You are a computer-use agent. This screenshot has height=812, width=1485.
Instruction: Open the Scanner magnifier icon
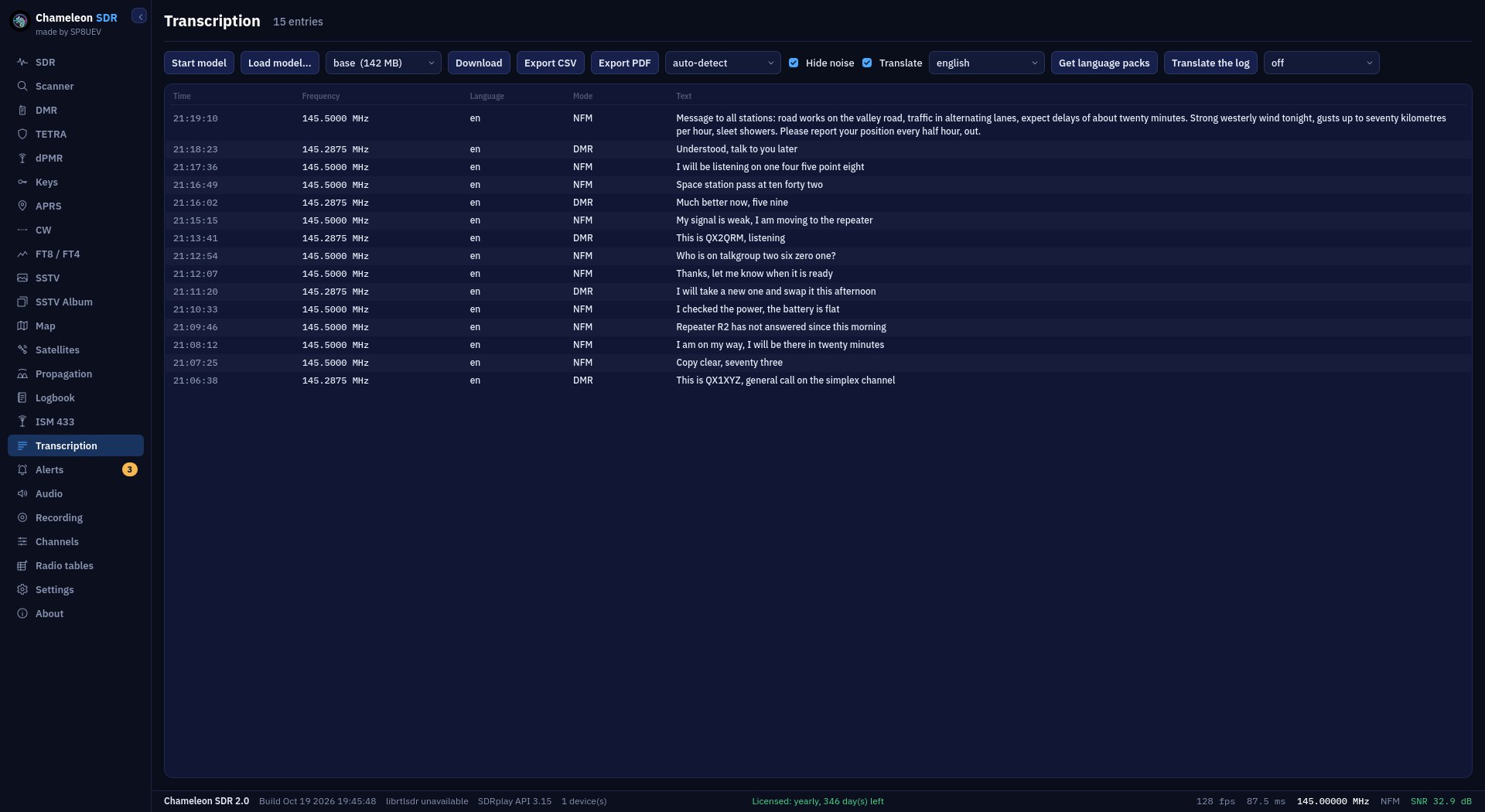click(x=22, y=86)
